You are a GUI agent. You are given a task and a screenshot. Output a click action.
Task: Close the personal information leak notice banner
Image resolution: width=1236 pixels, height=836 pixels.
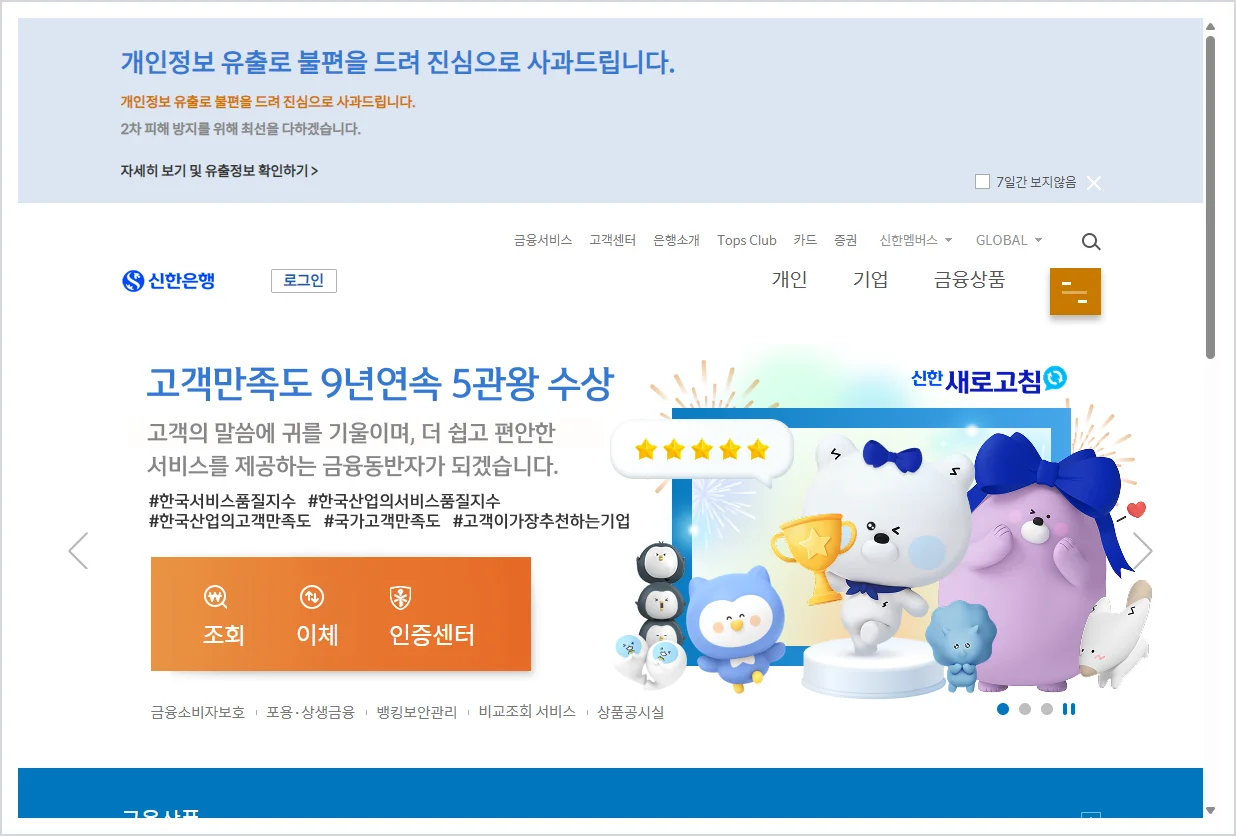[1094, 182]
